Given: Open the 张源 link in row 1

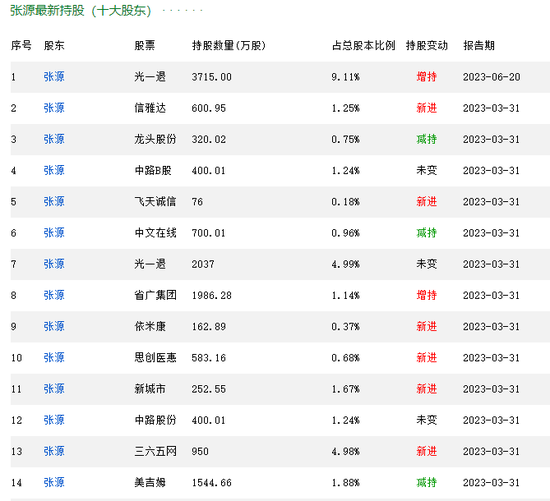Looking at the screenshot, I should (54, 77).
